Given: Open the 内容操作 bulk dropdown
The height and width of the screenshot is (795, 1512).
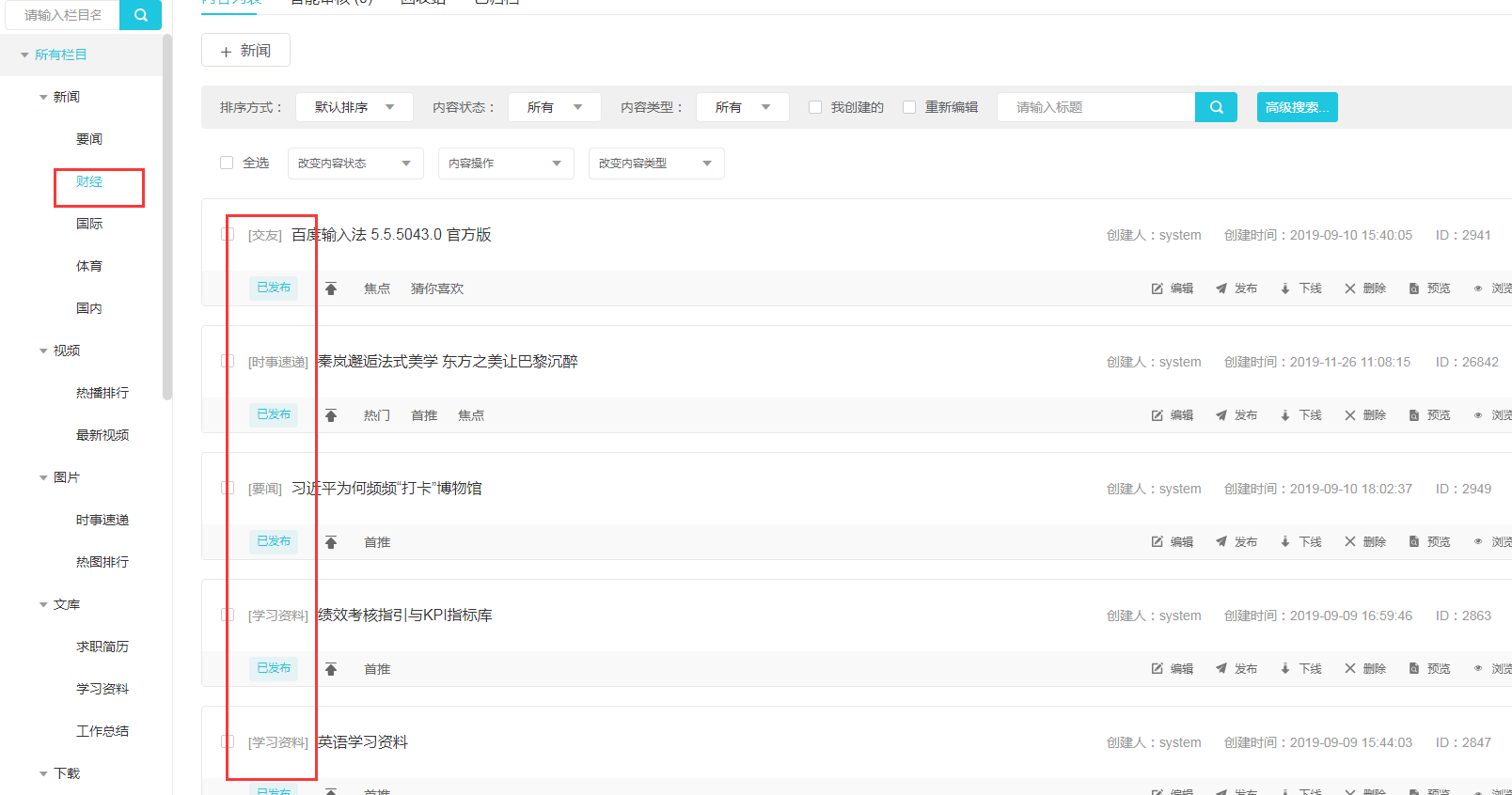Looking at the screenshot, I should 506,164.
